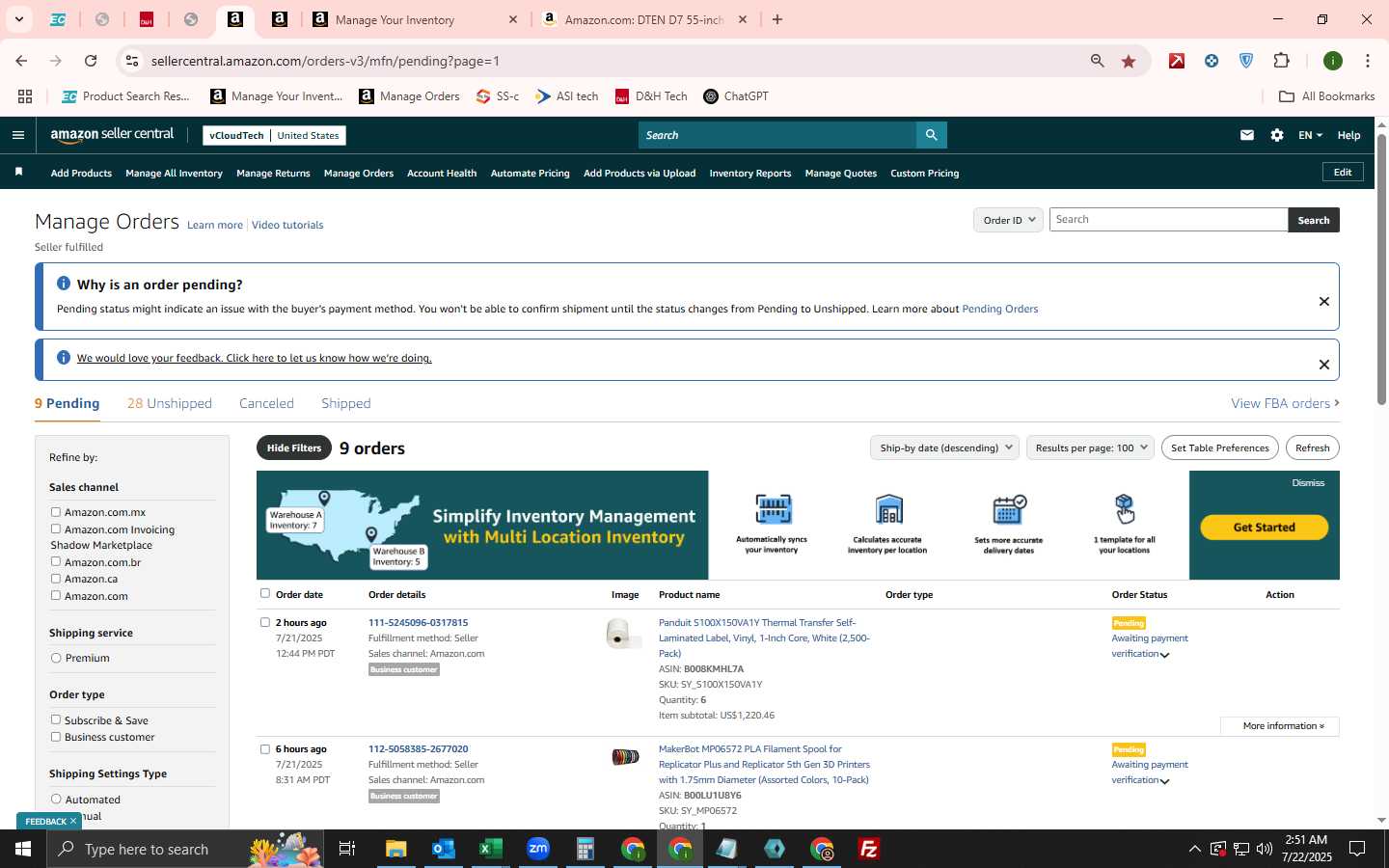This screenshot has height=868, width=1389.
Task: Click the Hide Filters button
Action: (294, 448)
